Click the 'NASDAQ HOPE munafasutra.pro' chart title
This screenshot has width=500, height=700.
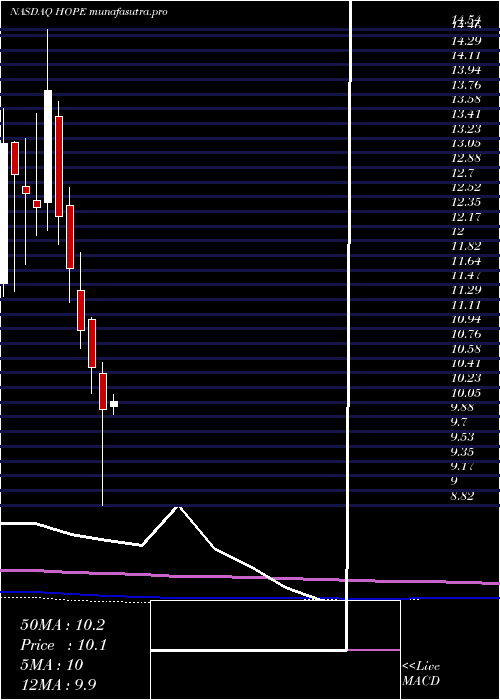point(89,12)
